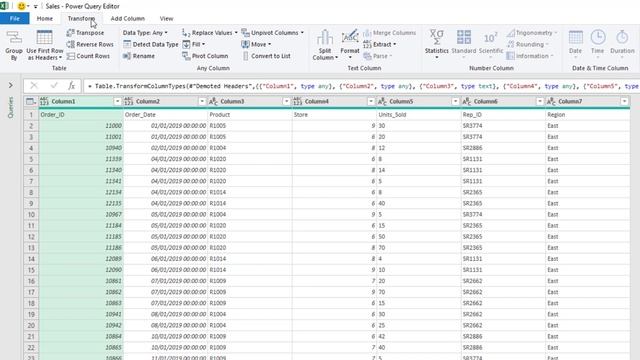The width and height of the screenshot is (640, 360).
Task: Open Column7 filter dropdown
Action: coord(624,101)
